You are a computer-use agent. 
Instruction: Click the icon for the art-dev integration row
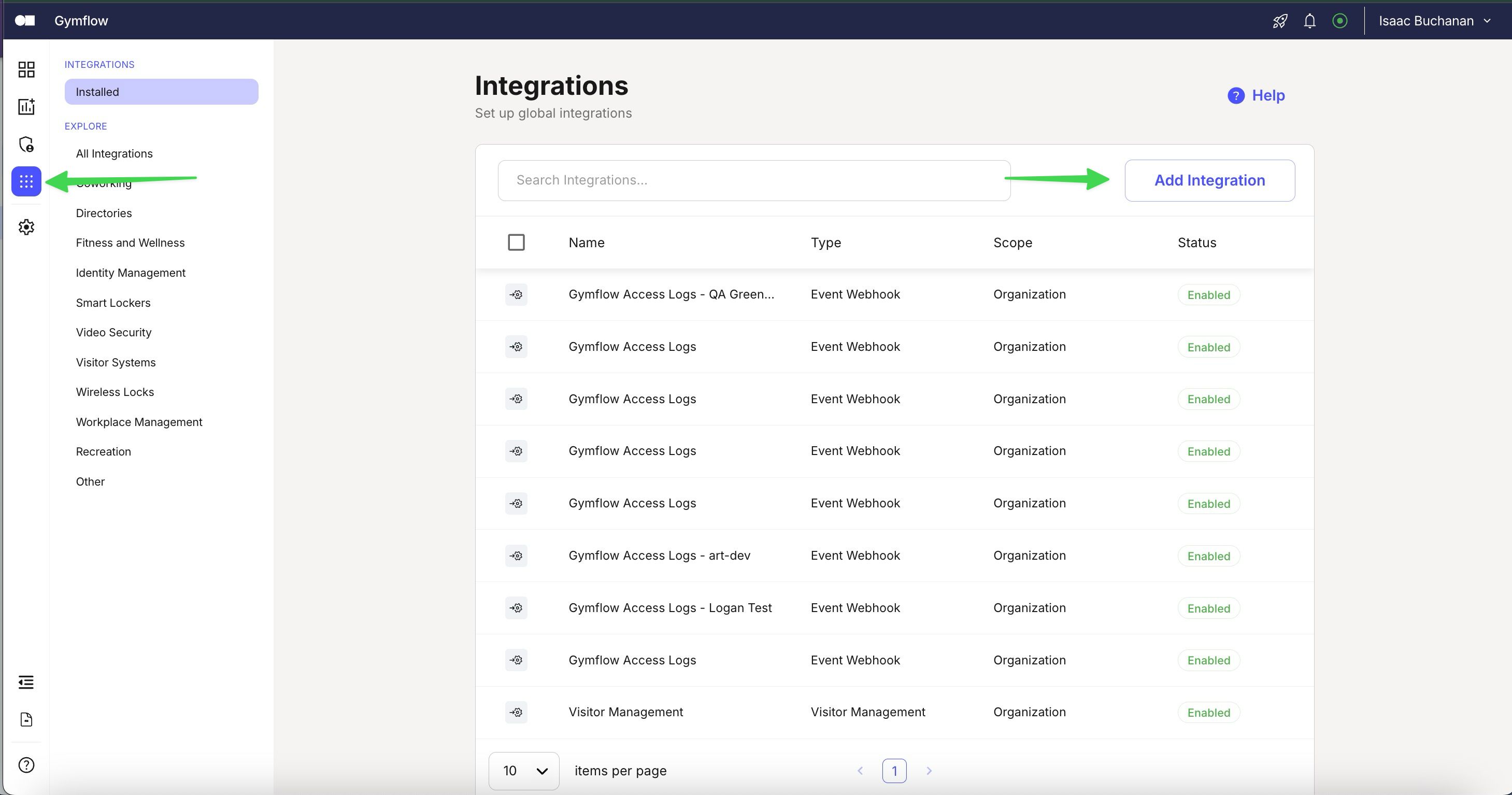point(516,556)
